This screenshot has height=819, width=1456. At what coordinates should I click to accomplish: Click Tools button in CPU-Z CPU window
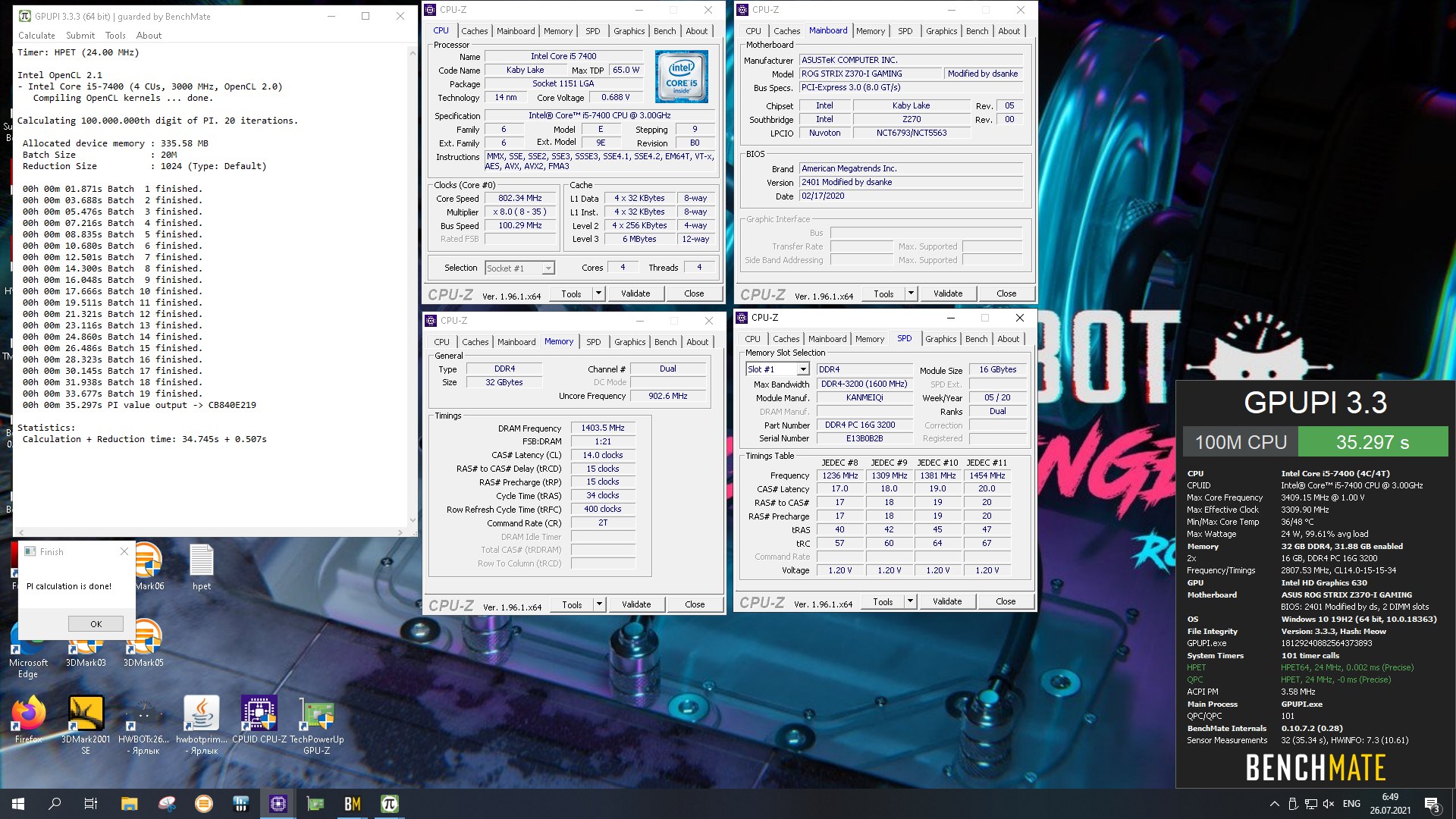pos(571,293)
